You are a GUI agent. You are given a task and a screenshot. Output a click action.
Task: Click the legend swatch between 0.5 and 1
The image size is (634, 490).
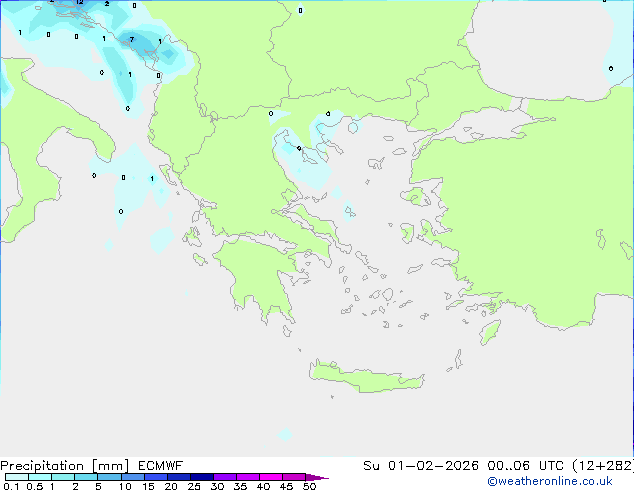coord(40,477)
